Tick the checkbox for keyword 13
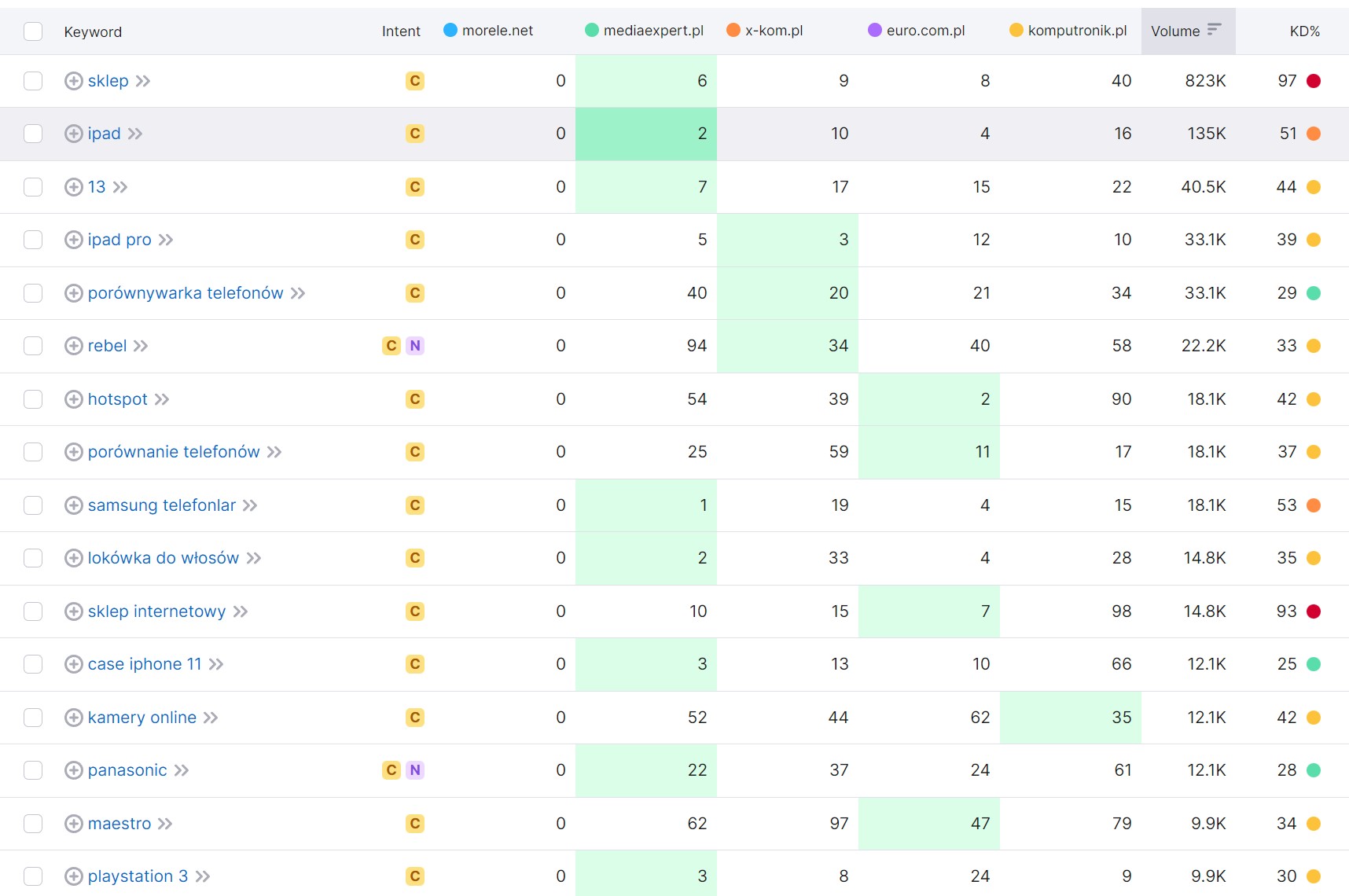This screenshot has width=1349, height=896. [x=33, y=187]
